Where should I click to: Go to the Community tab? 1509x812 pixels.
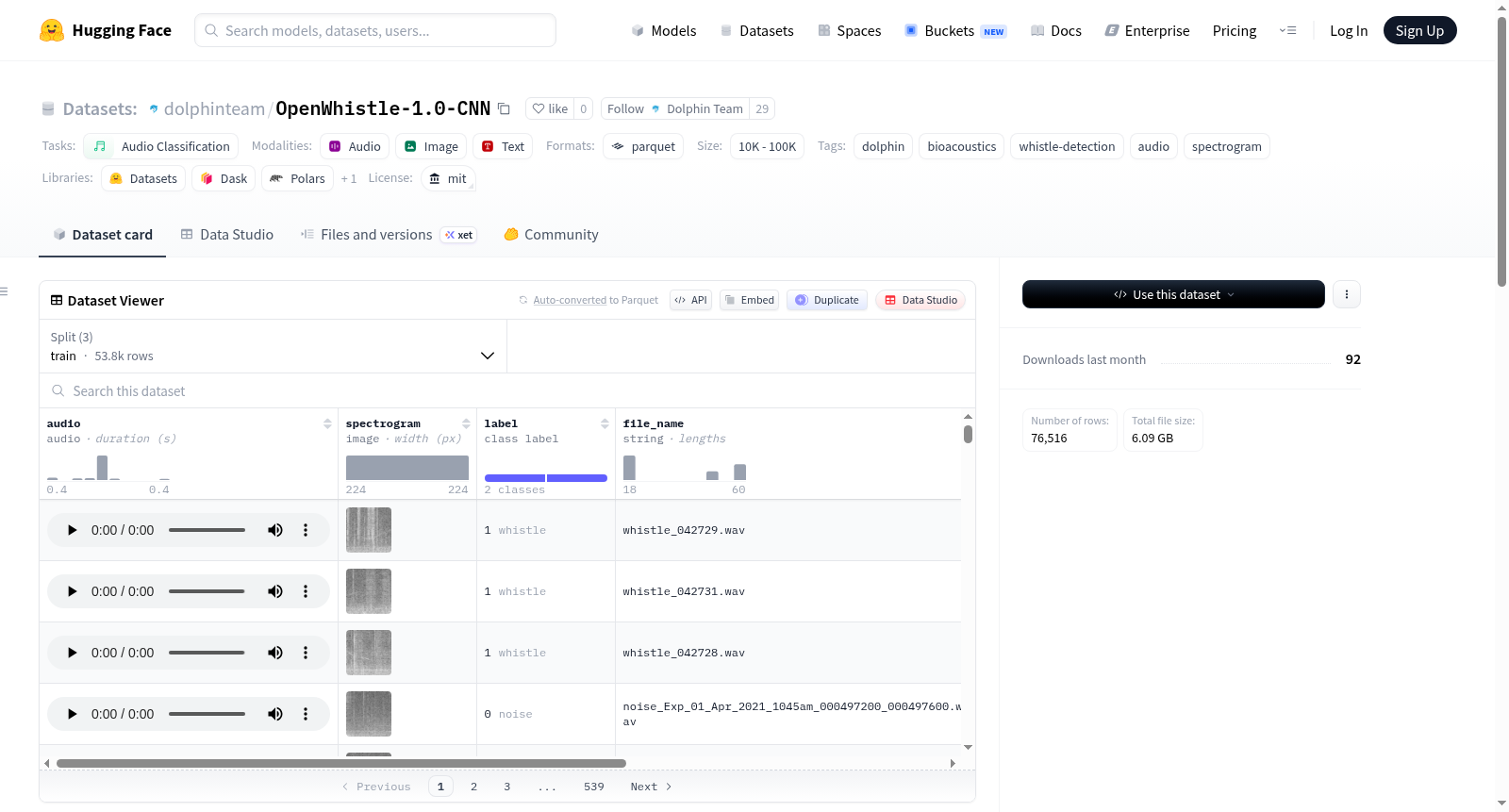pyautogui.click(x=552, y=235)
